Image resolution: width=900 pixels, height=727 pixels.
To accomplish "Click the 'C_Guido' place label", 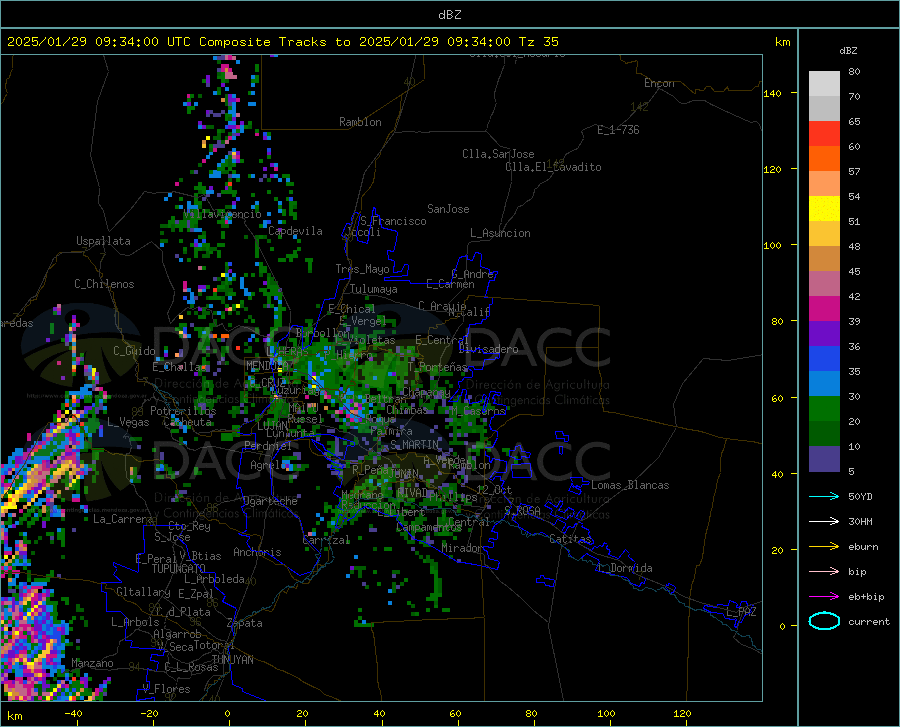I will (134, 351).
